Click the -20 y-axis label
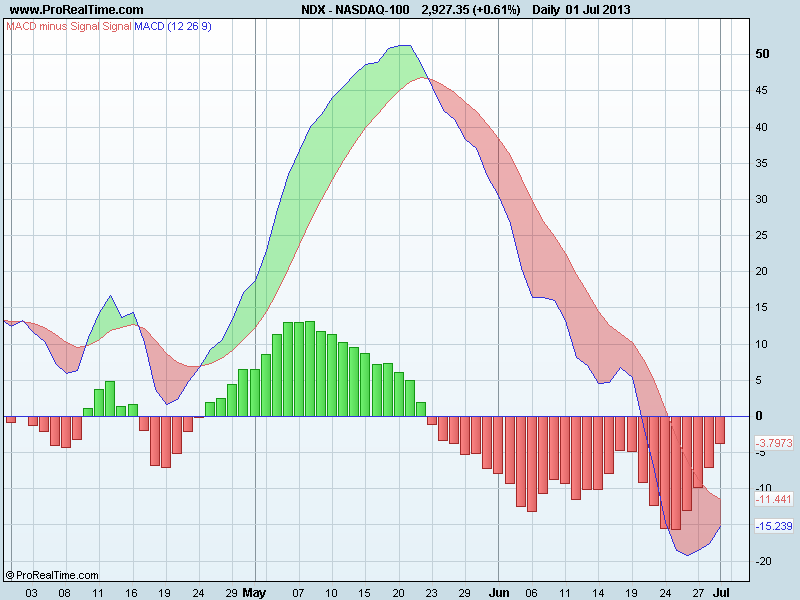This screenshot has height=600, width=800. (x=763, y=561)
